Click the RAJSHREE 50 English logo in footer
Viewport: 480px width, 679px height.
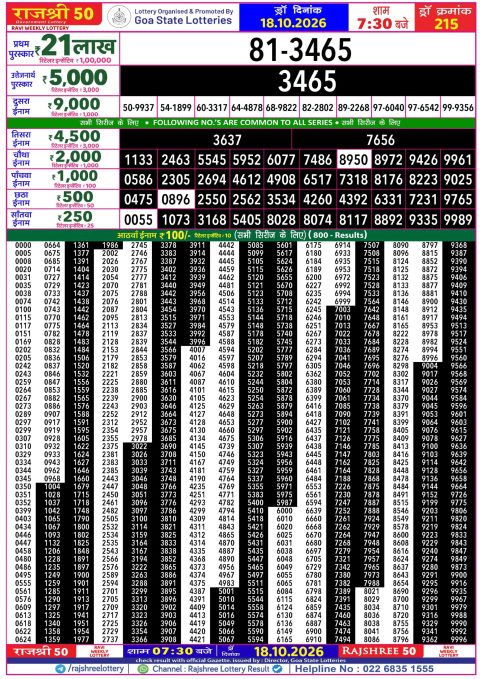click(x=379, y=651)
